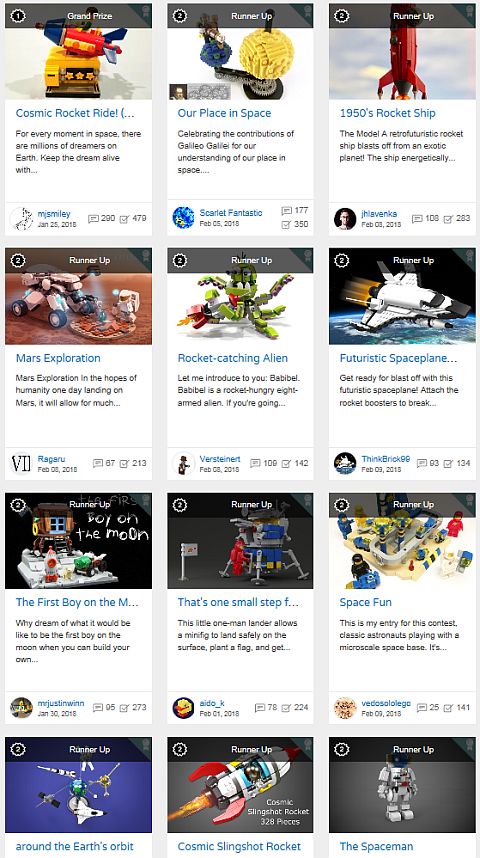Visit vedosololego's username link
Image resolution: width=480 pixels, height=858 pixels.
pyautogui.click(x=386, y=703)
